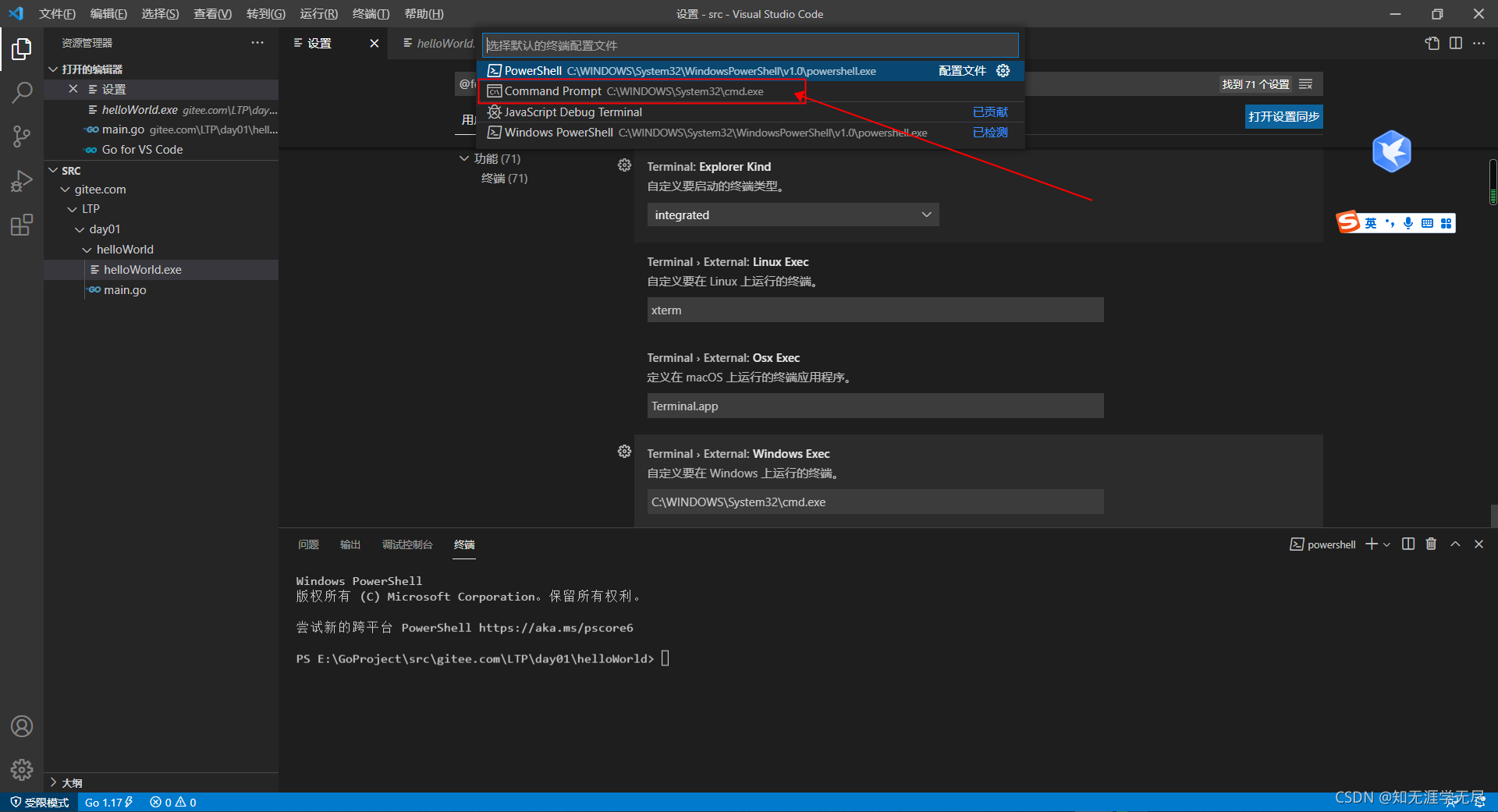Open gear menu for Explorer Kind setting
1498x812 pixels.
click(x=624, y=165)
